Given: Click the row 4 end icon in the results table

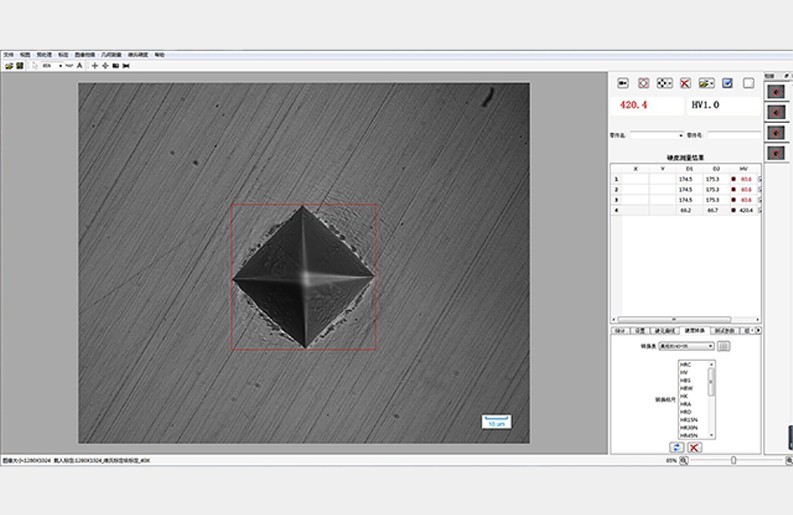Looking at the screenshot, I should point(760,210).
